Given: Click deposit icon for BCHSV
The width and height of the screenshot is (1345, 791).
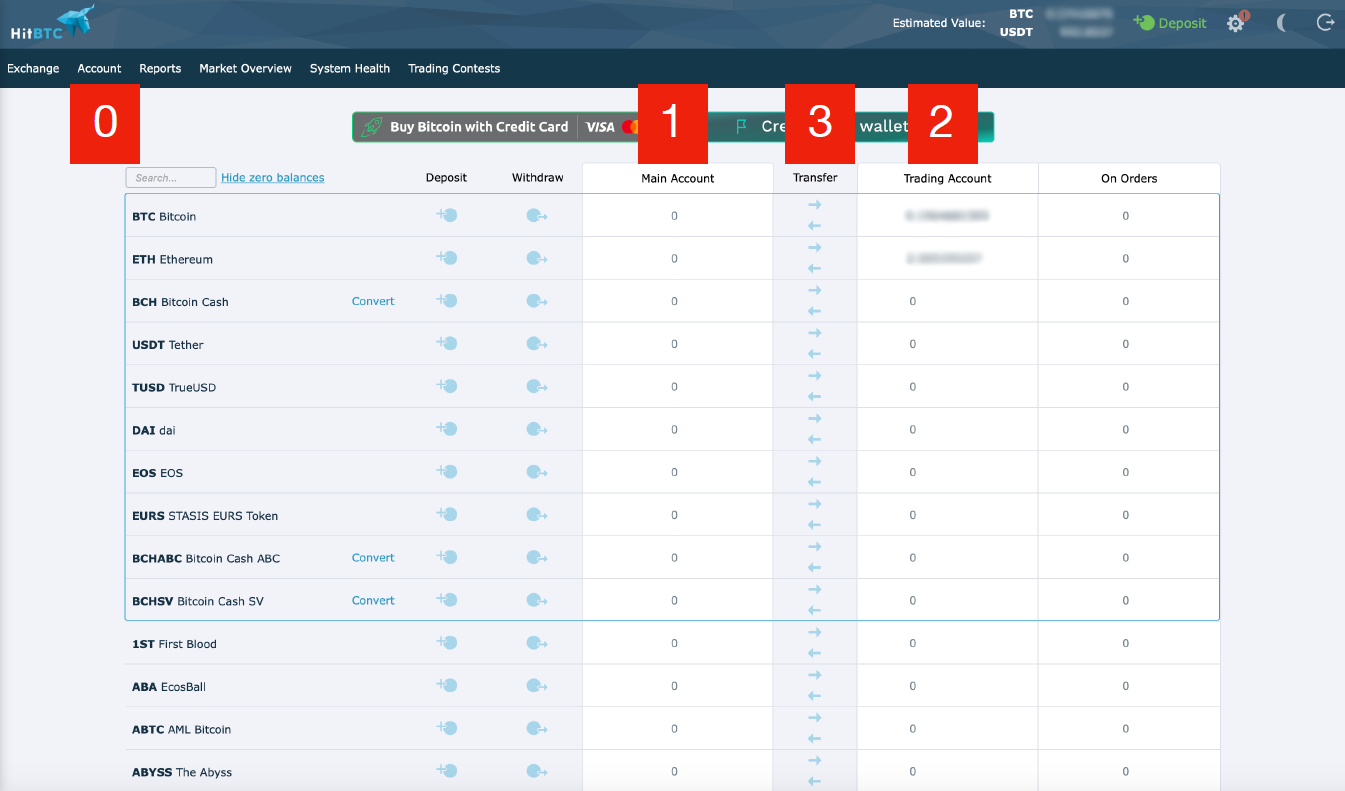Looking at the screenshot, I should (447, 600).
